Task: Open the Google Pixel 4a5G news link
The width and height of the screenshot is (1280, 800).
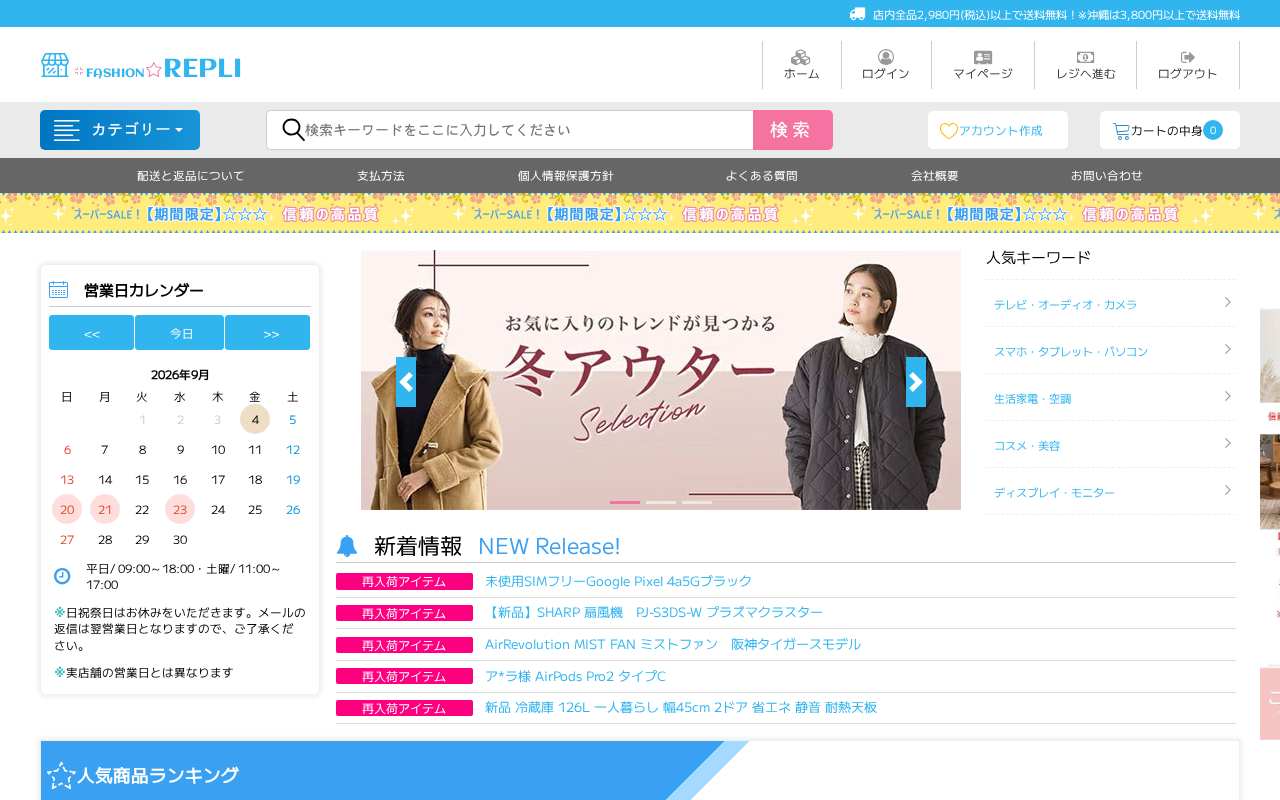Action: click(618, 581)
